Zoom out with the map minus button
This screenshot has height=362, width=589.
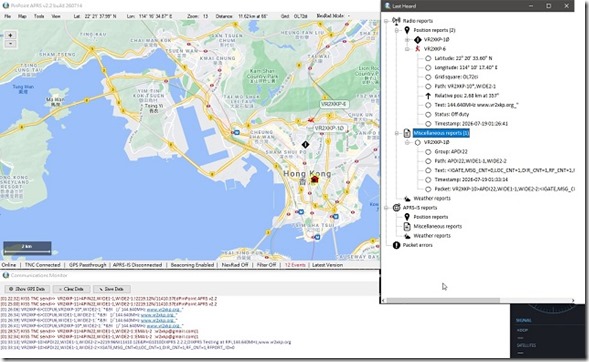coord(11,44)
